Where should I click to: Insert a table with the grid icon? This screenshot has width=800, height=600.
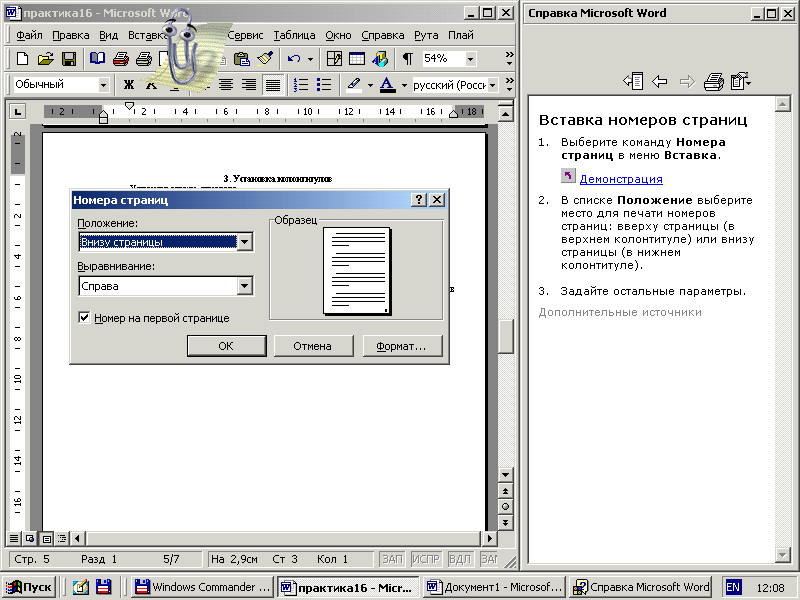[x=357, y=59]
